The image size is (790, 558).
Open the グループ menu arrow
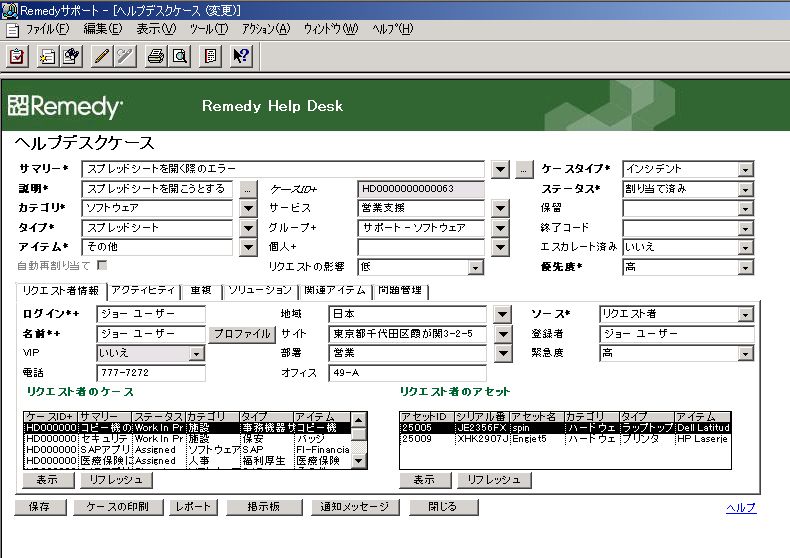tap(500, 228)
